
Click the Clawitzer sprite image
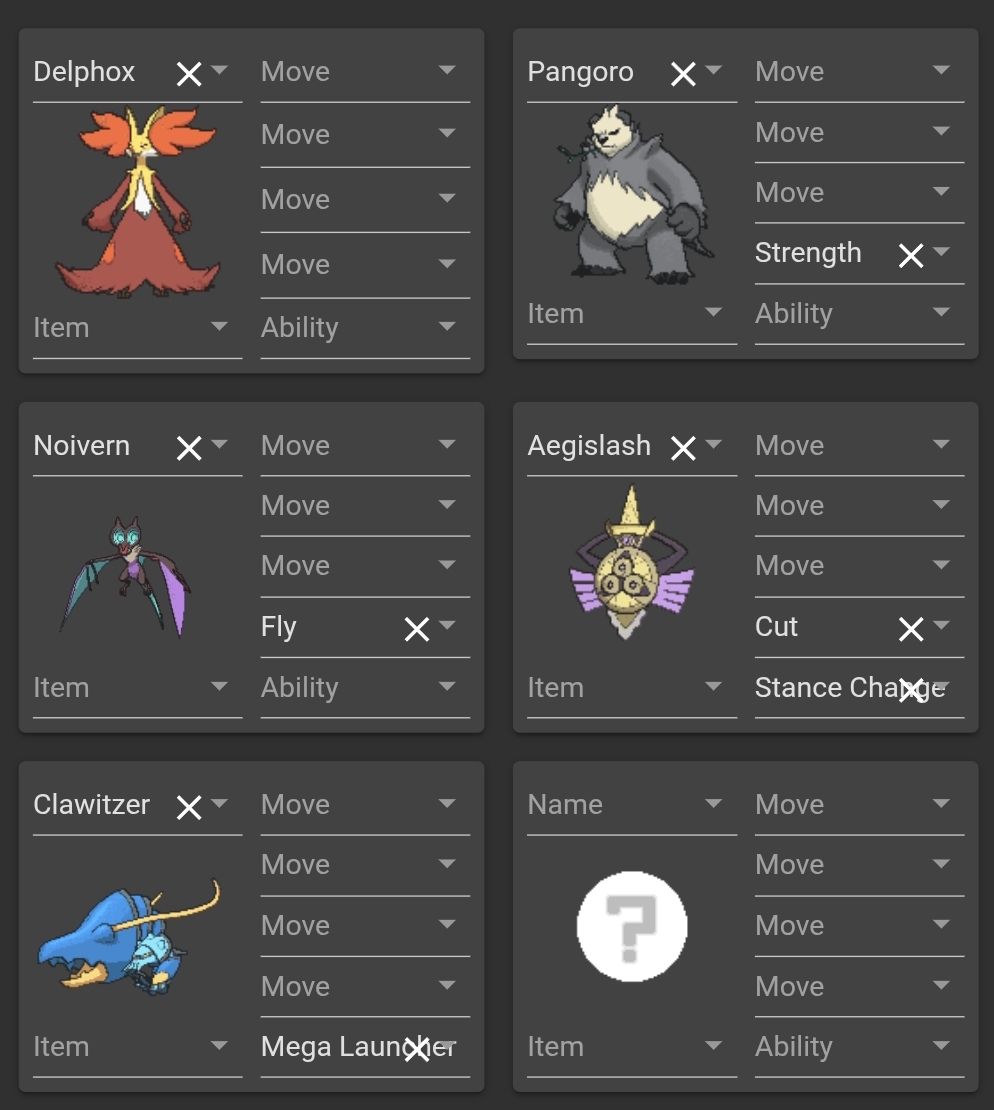(129, 937)
